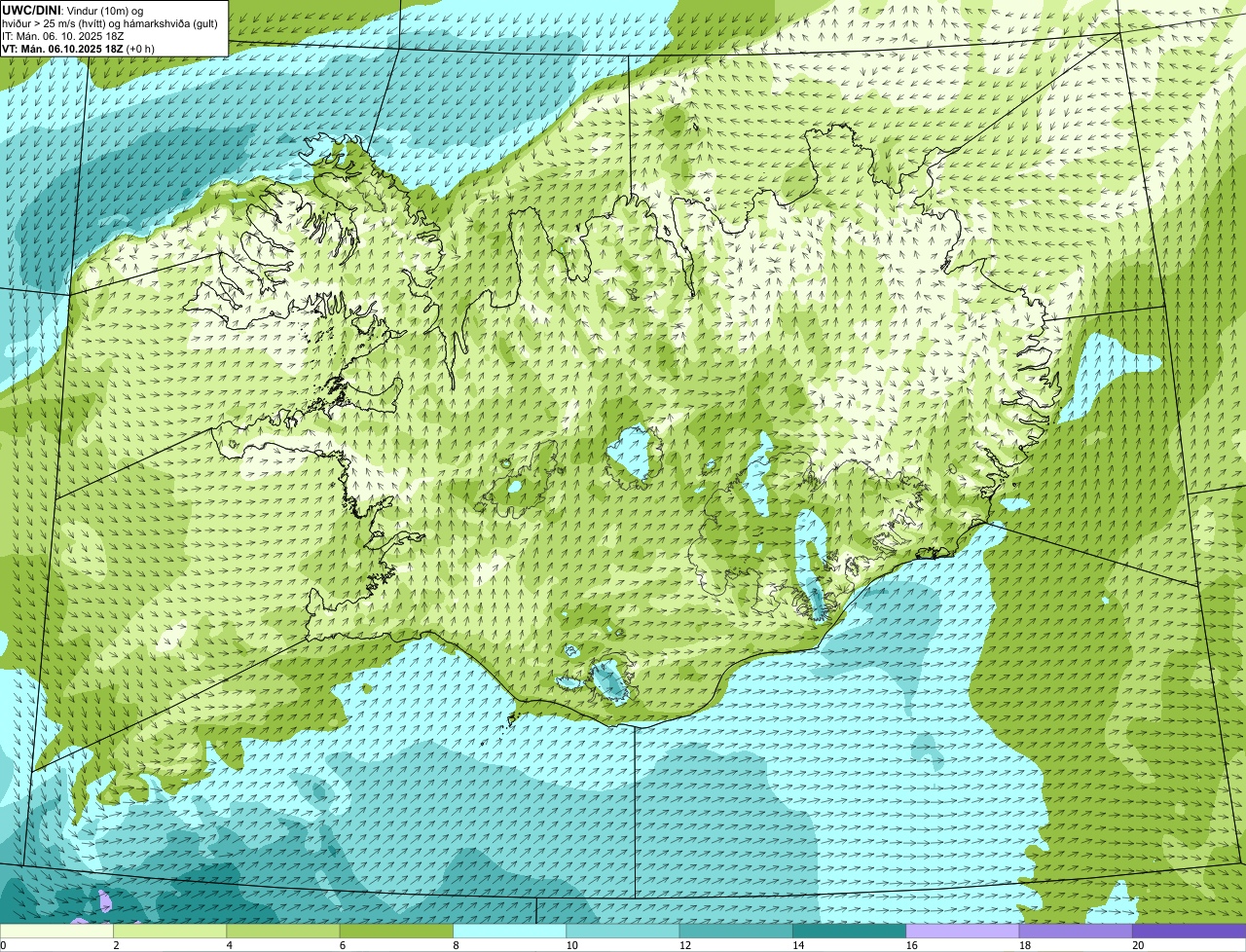
Task: Pick the 4–6 green legend swatch
Action: [283, 931]
